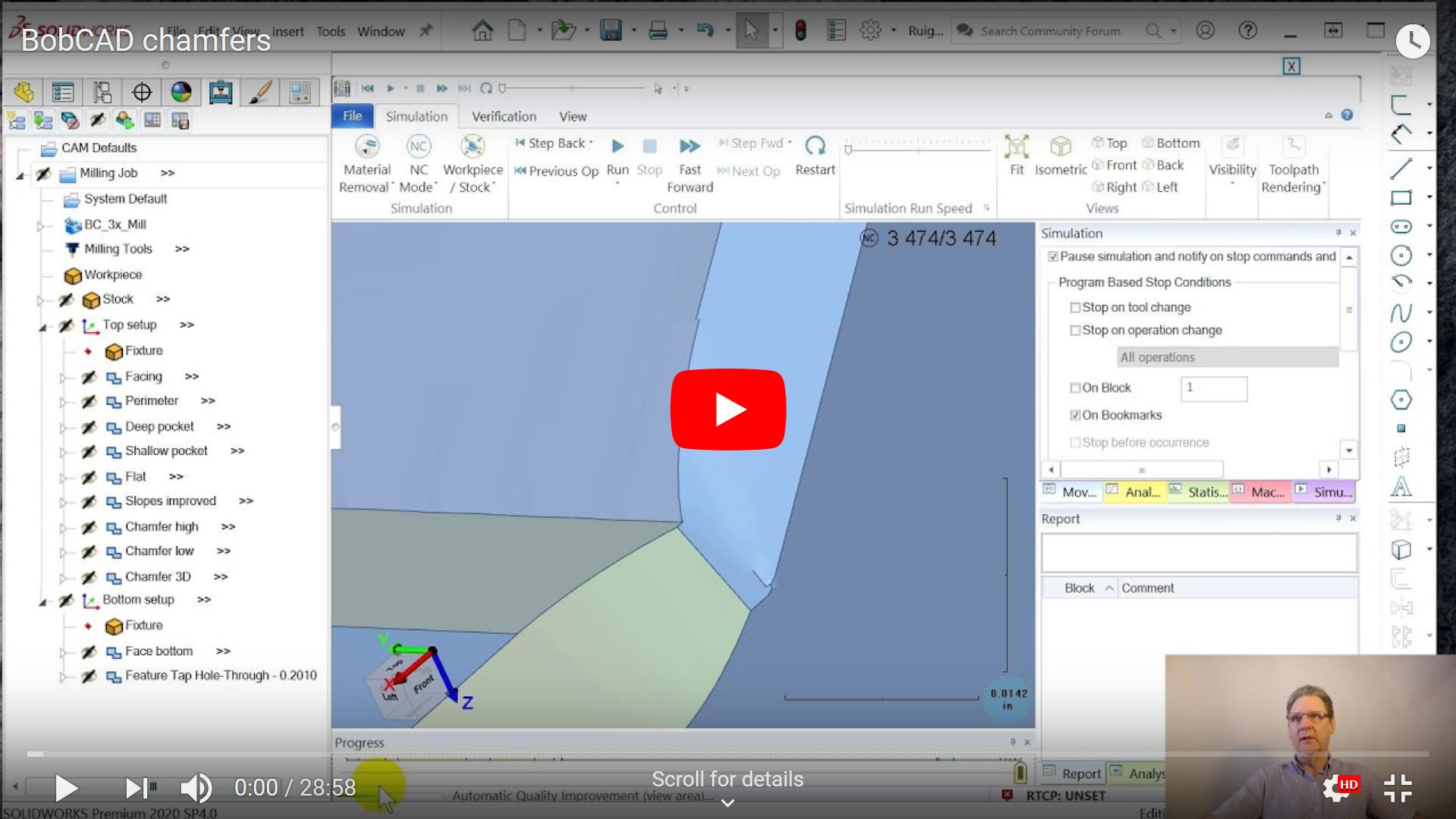Mute the video volume
Screen dimensions: 1456x819
click(x=196, y=788)
